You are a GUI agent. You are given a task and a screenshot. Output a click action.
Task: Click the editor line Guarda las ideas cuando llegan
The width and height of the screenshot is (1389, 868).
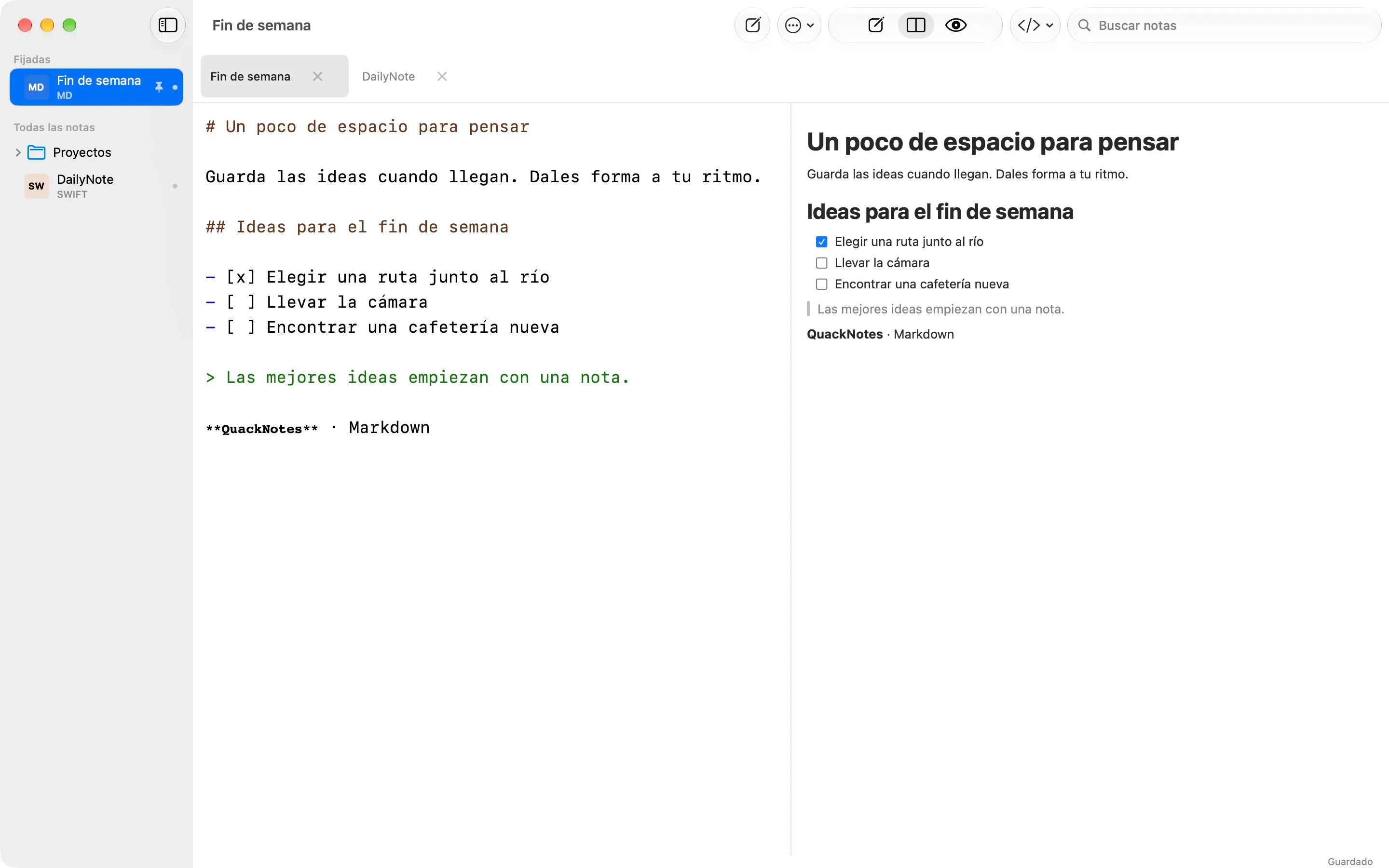483,177
